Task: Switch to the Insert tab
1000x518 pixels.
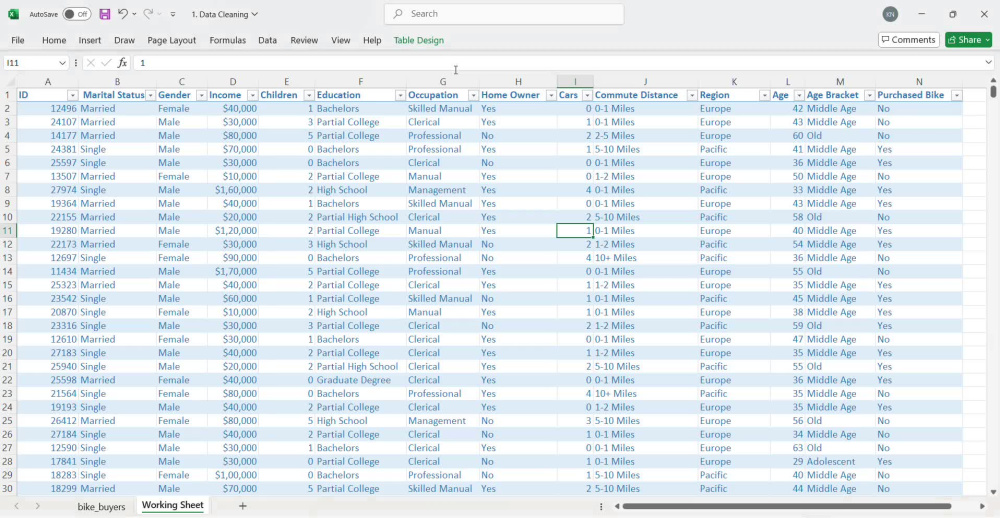Action: pos(90,40)
